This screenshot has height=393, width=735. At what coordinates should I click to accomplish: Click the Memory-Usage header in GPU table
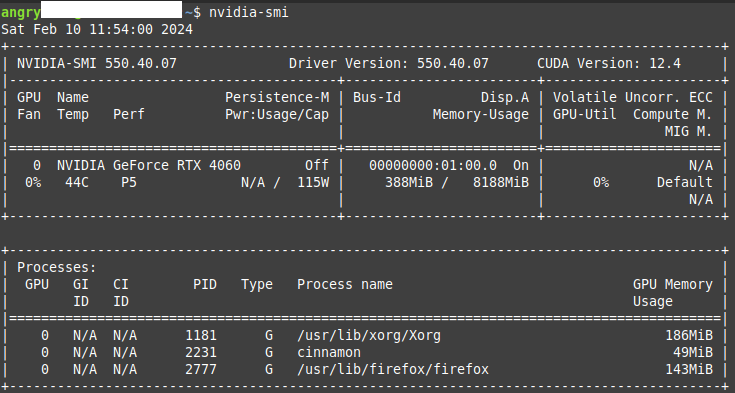pyautogui.click(x=480, y=114)
